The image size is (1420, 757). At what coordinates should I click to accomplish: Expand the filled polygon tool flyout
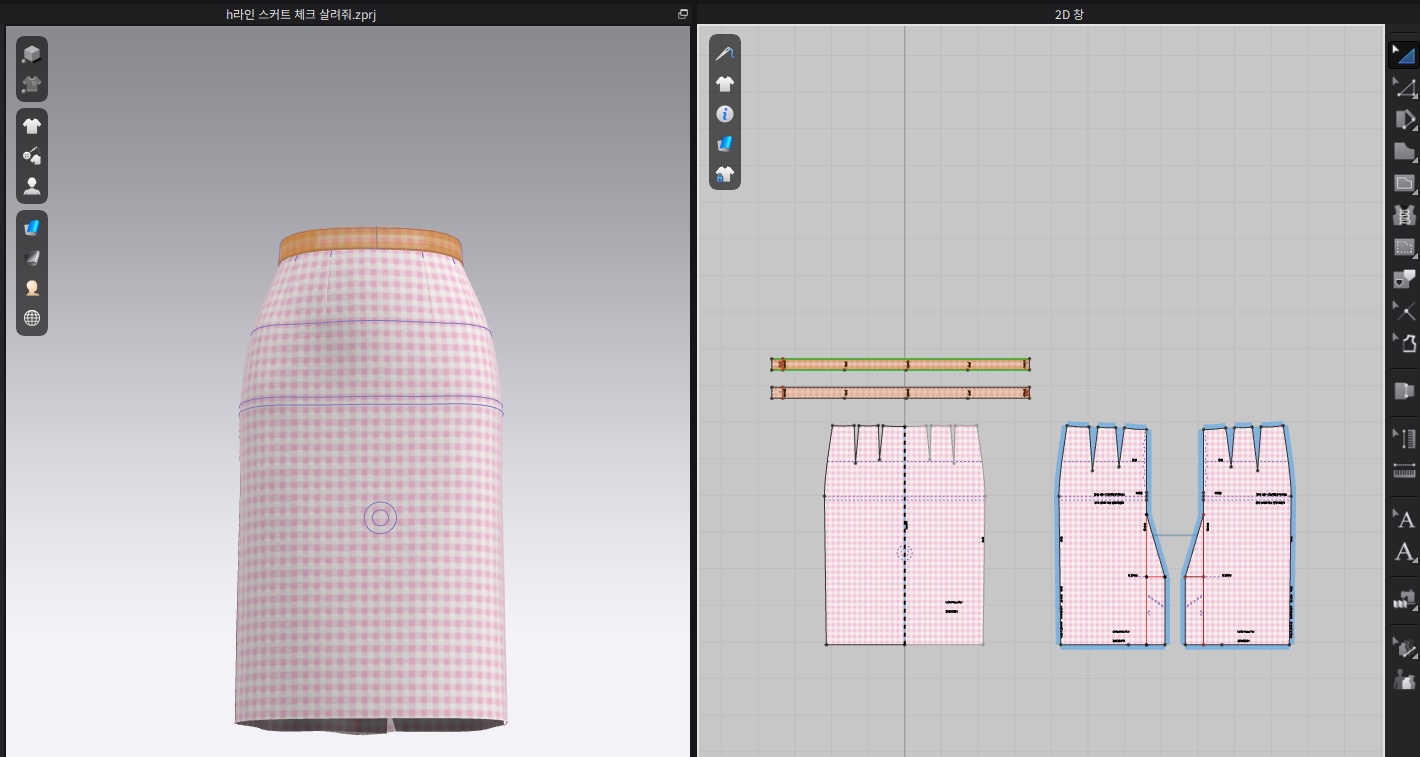[x=1404, y=152]
